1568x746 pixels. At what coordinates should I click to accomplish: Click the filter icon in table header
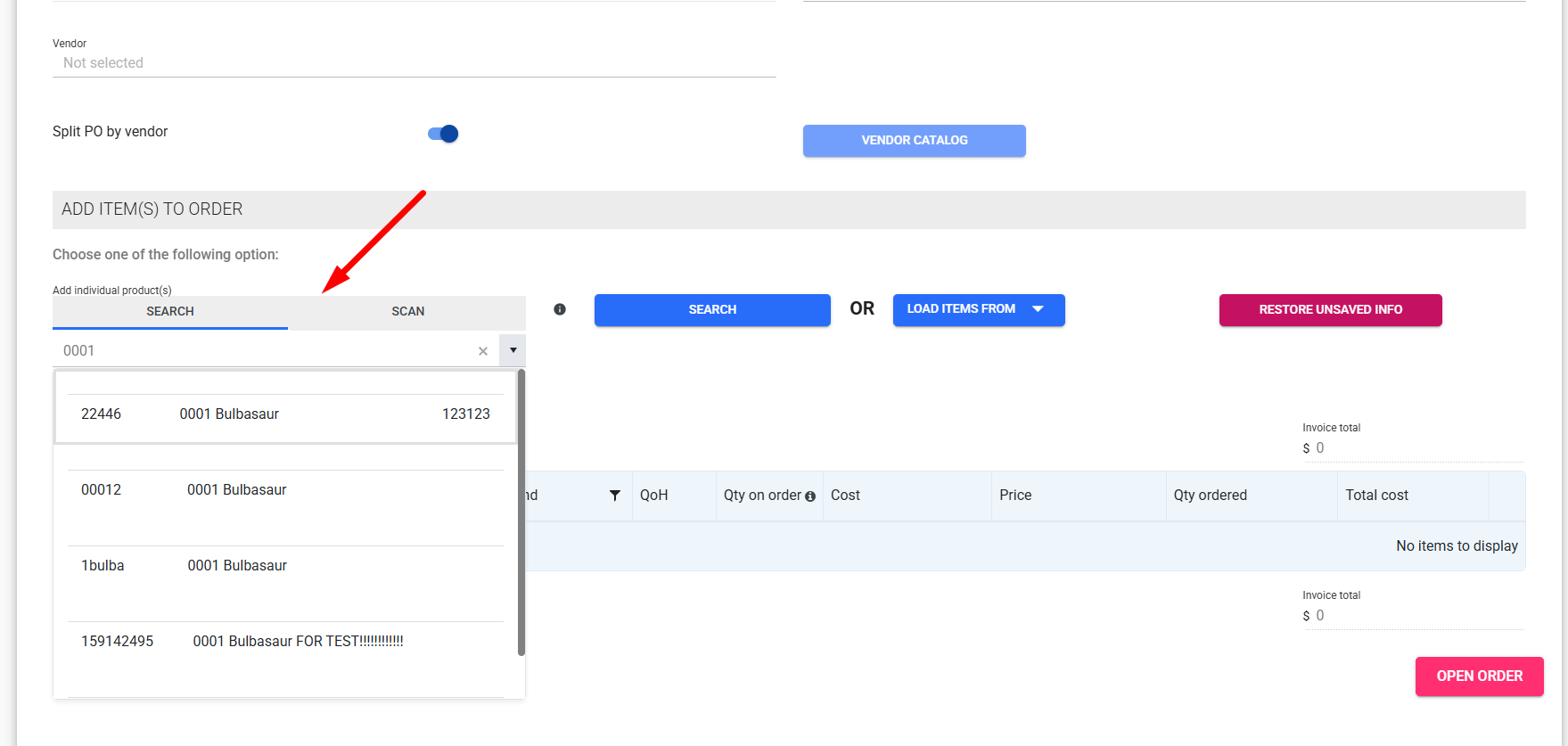coord(615,496)
